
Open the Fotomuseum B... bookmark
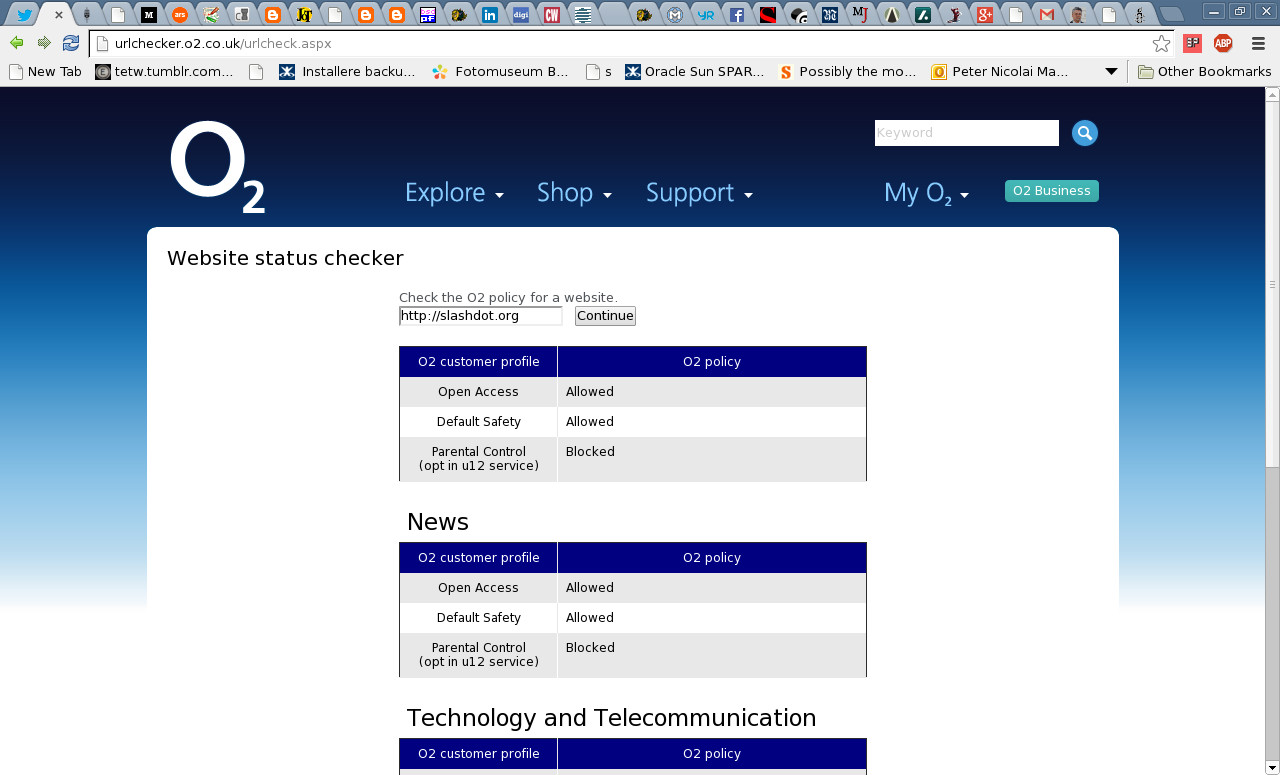pos(500,72)
